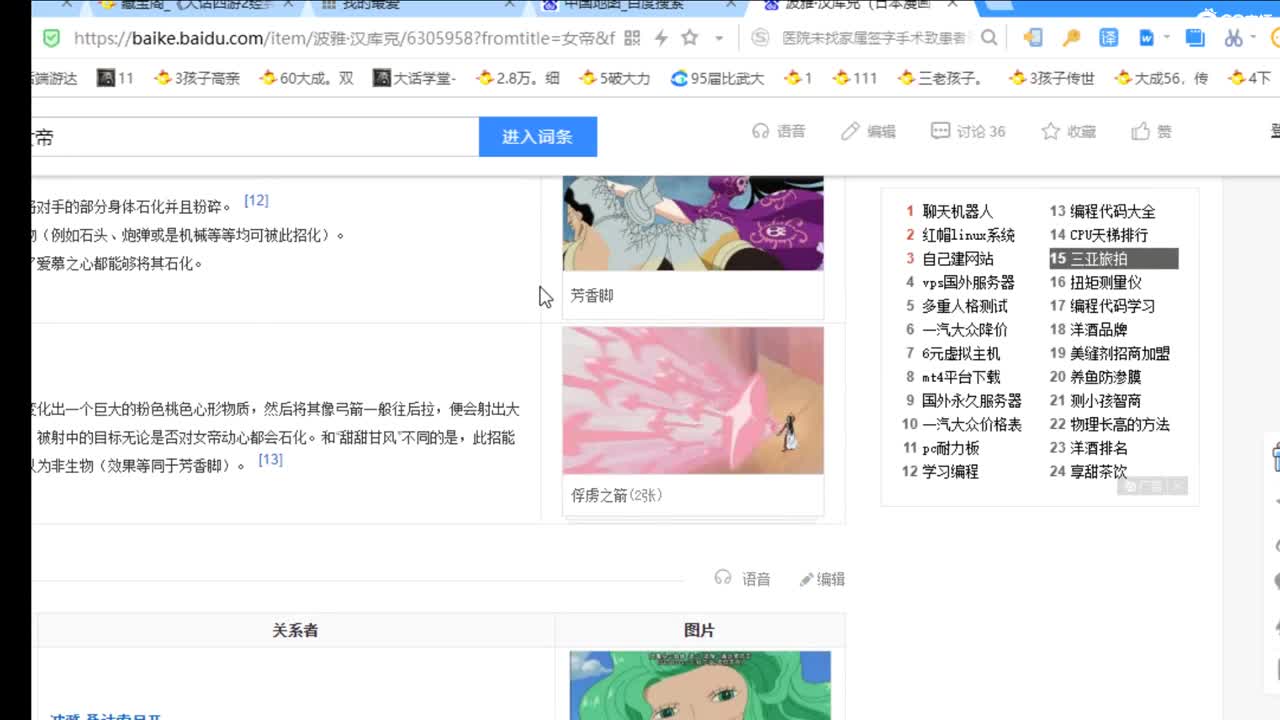Click ad link 洋酒品牌
Screen dimensions: 1280x720
pyautogui.click(x=1098, y=329)
